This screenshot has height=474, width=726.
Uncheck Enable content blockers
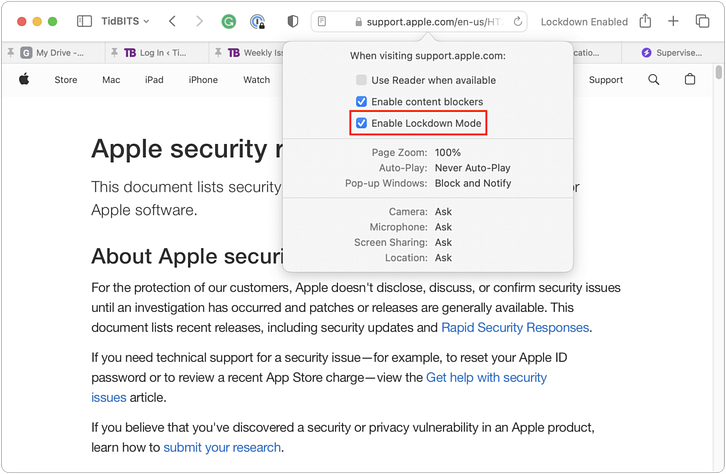pos(362,102)
